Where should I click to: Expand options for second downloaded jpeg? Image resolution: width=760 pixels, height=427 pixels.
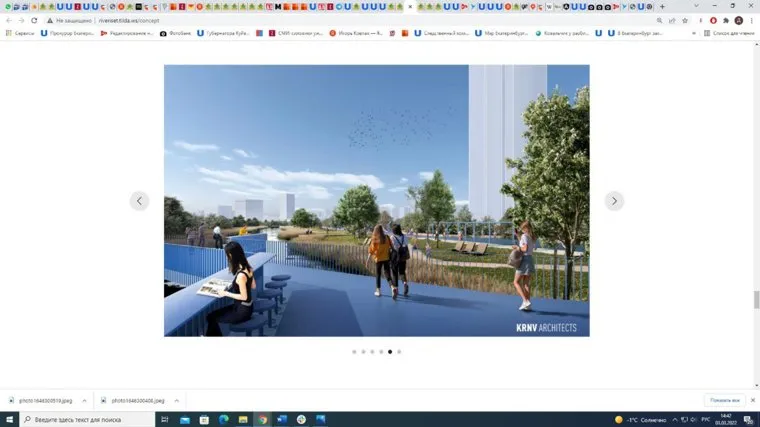tap(176, 400)
